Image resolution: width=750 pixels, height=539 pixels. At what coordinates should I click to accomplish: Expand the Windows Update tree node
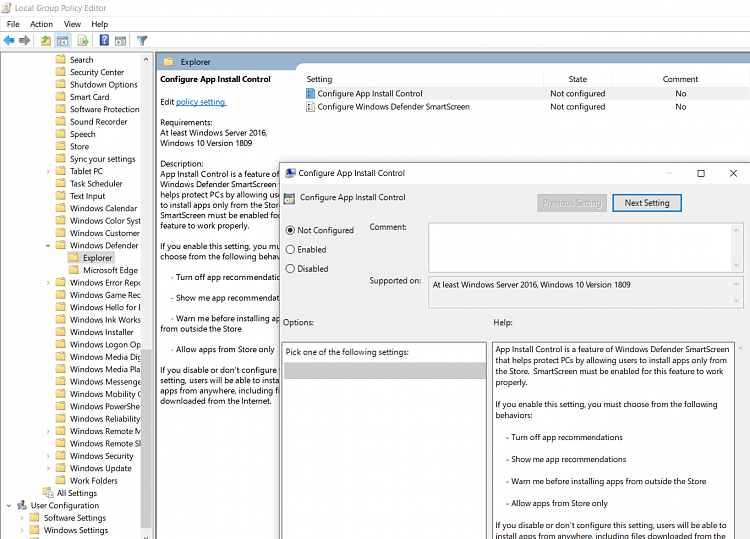click(x=48, y=468)
